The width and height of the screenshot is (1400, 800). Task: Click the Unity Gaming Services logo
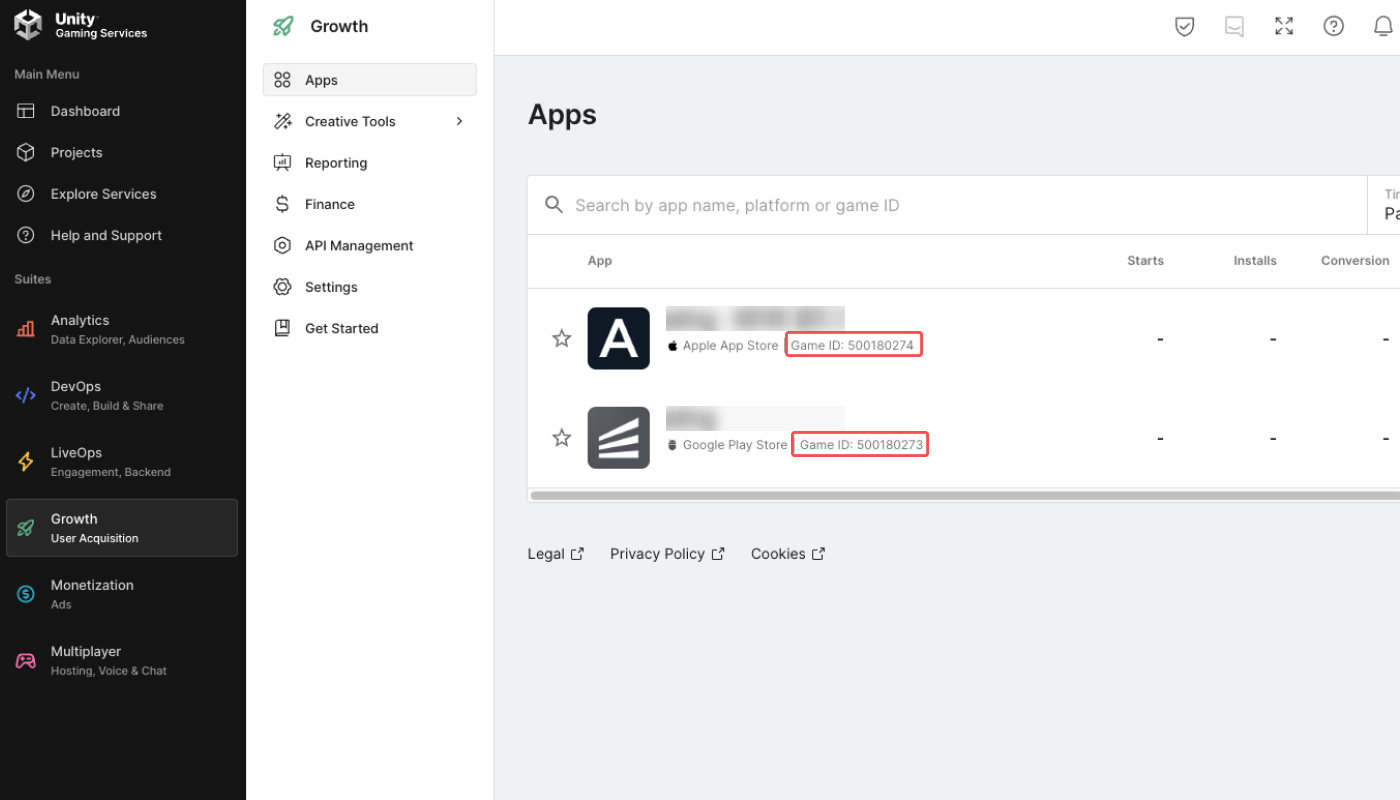(80, 26)
